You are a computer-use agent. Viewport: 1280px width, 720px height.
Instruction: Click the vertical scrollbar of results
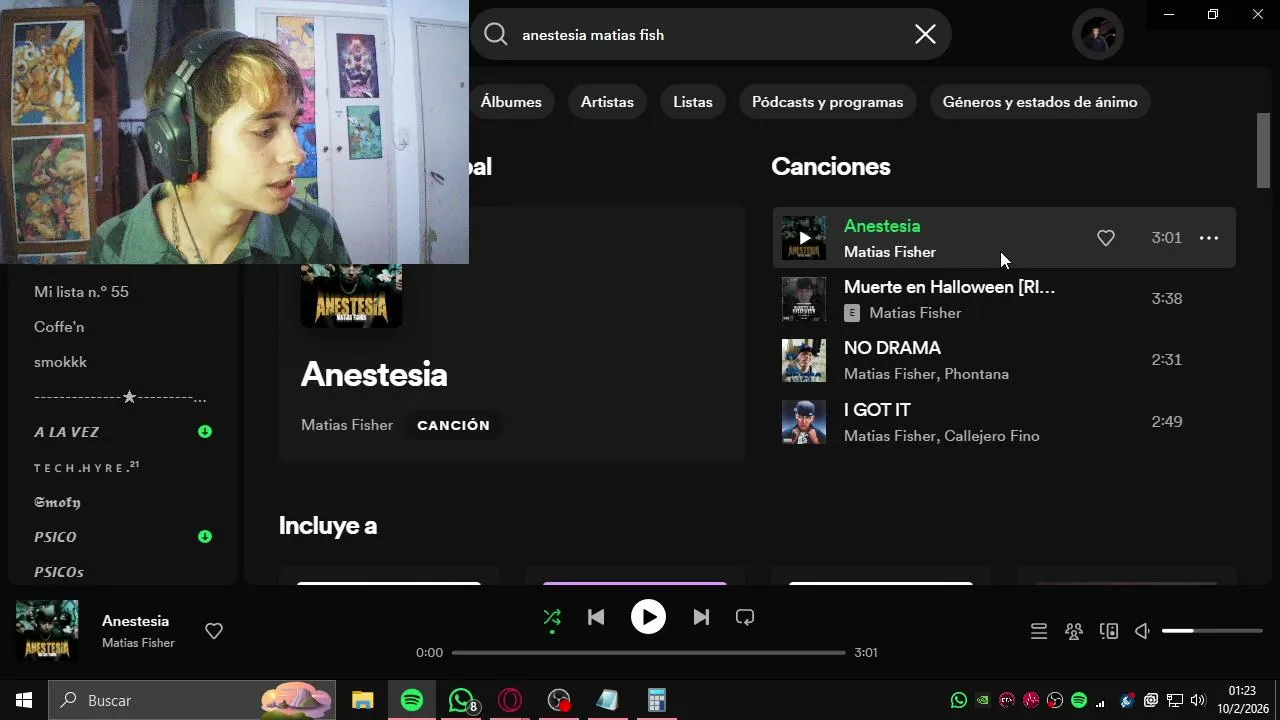point(1263,150)
